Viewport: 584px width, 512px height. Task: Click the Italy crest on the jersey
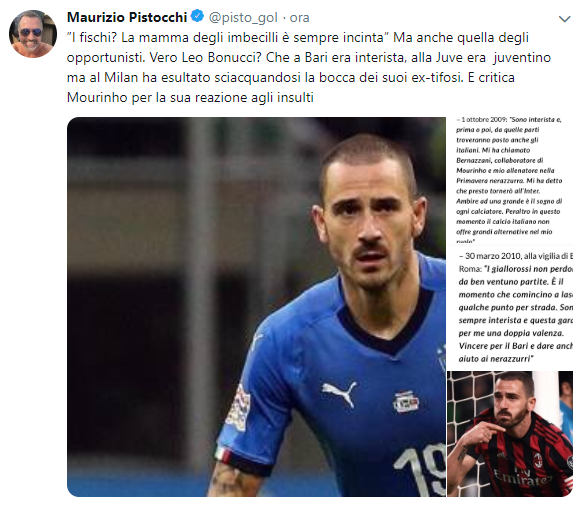406,401
